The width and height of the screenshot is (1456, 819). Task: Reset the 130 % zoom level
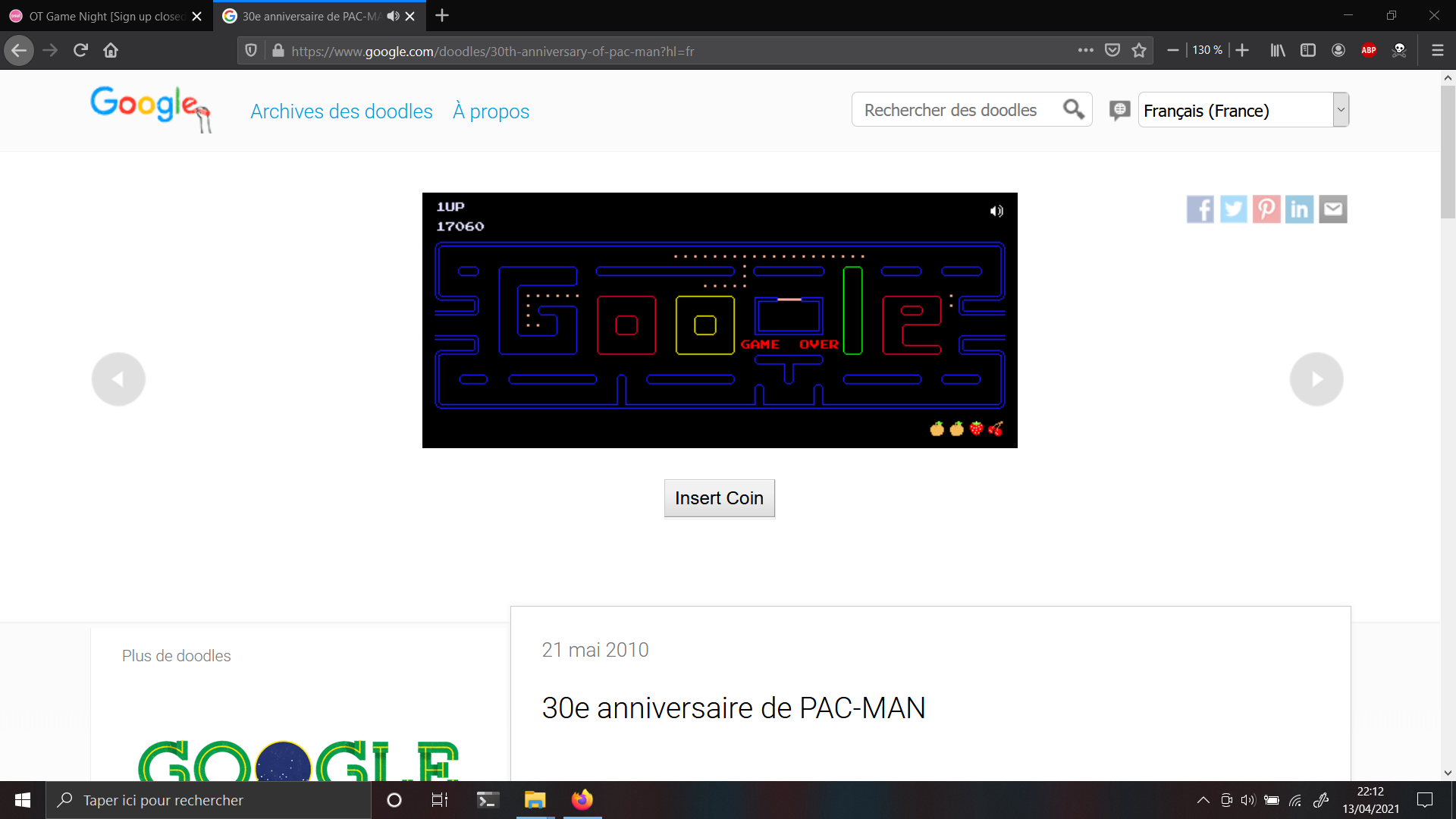coord(1207,51)
